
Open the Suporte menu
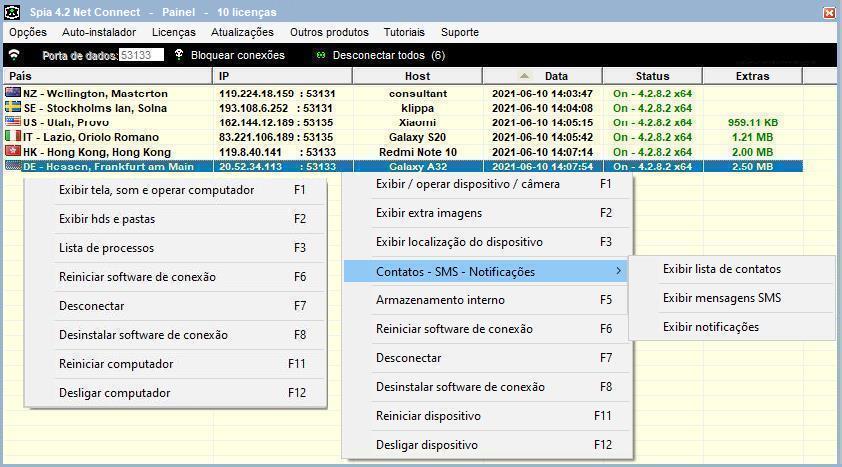click(x=460, y=32)
